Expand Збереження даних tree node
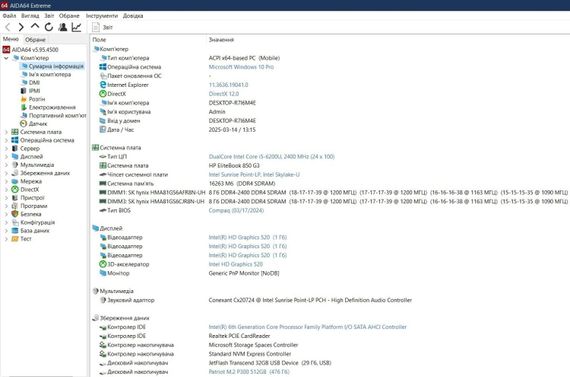The width and height of the screenshot is (570, 377). (6, 173)
